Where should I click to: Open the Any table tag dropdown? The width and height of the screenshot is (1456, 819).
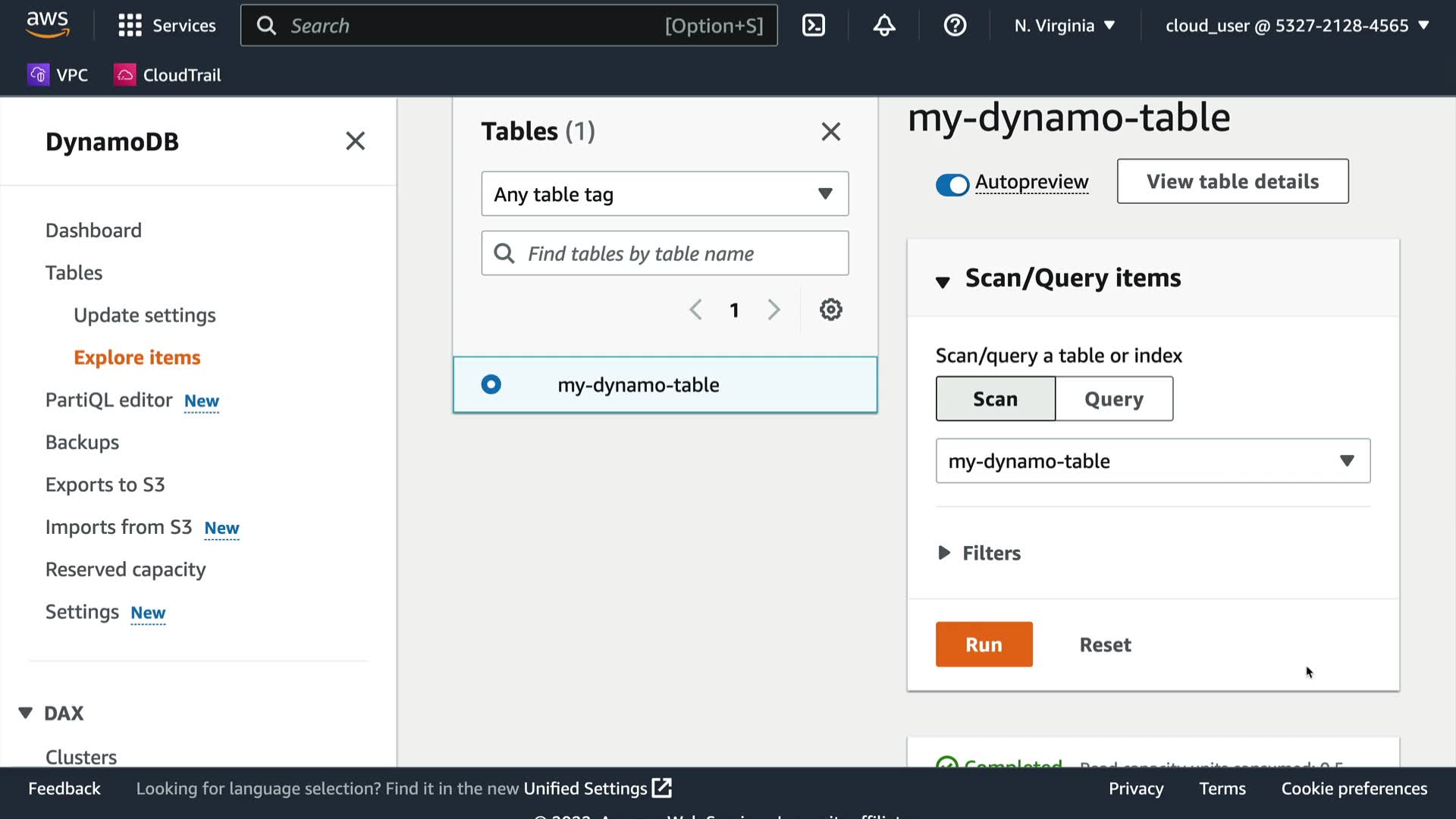664,194
